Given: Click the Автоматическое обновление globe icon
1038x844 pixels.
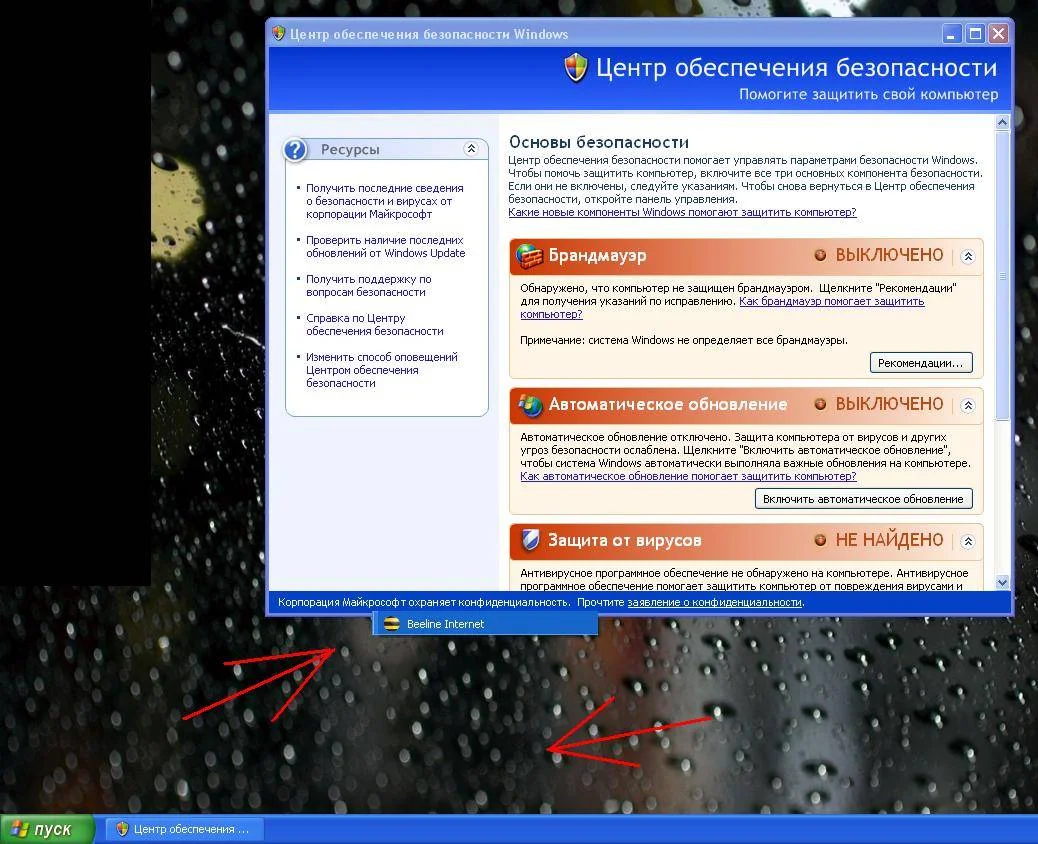Looking at the screenshot, I should coord(530,404).
